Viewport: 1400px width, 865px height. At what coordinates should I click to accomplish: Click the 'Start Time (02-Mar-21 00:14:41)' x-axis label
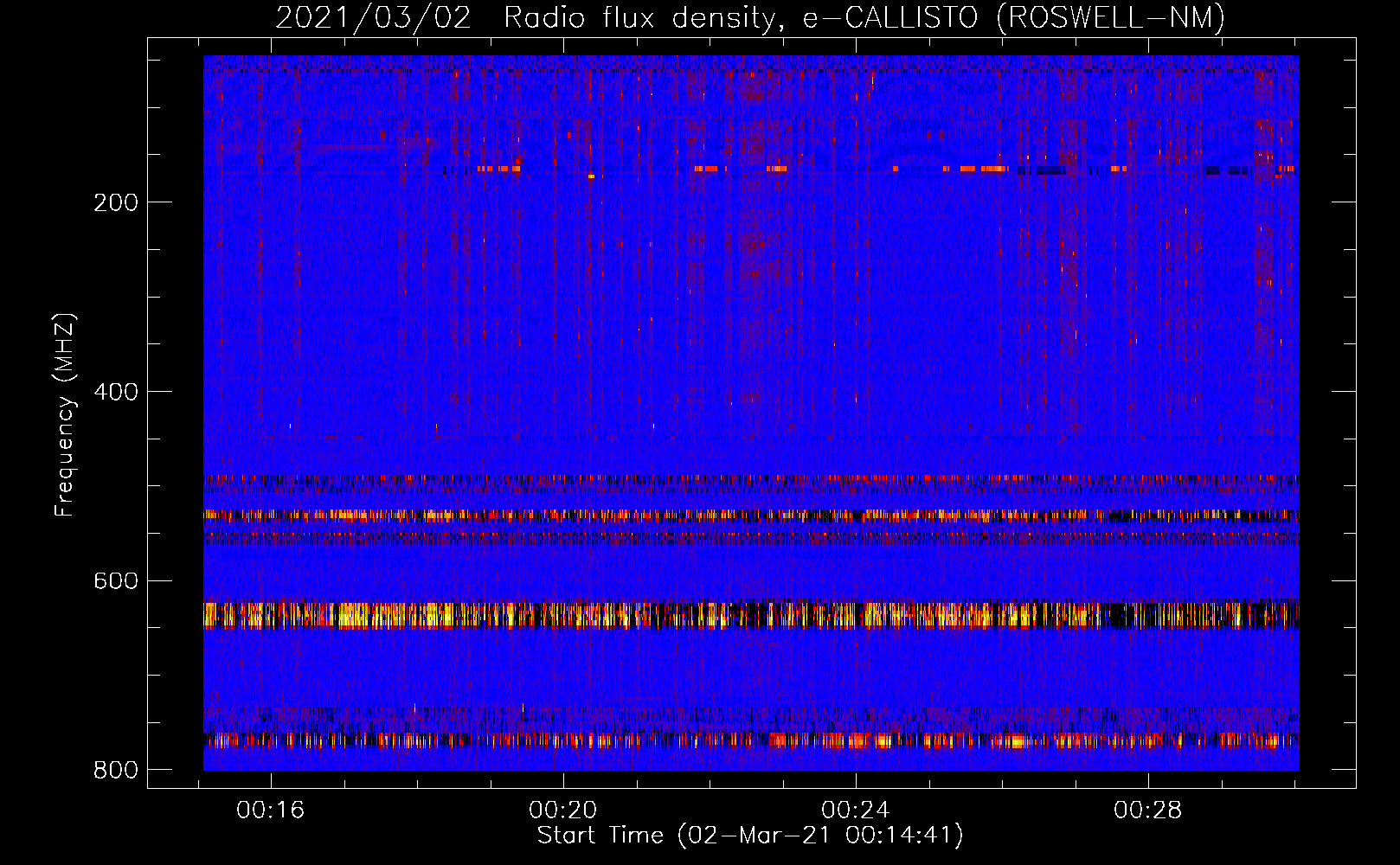coord(750,836)
